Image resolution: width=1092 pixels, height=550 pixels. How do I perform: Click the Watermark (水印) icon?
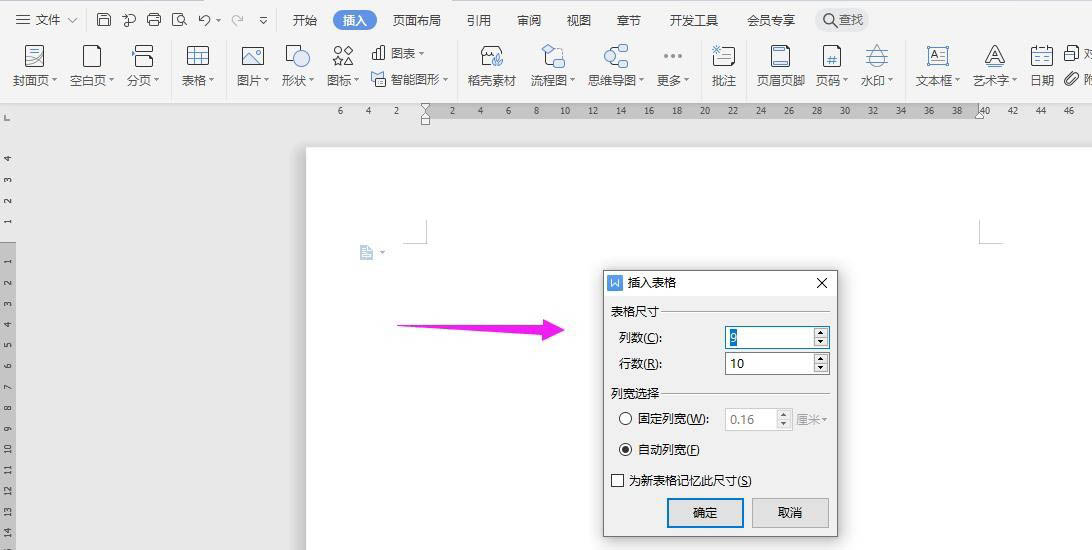click(876, 57)
